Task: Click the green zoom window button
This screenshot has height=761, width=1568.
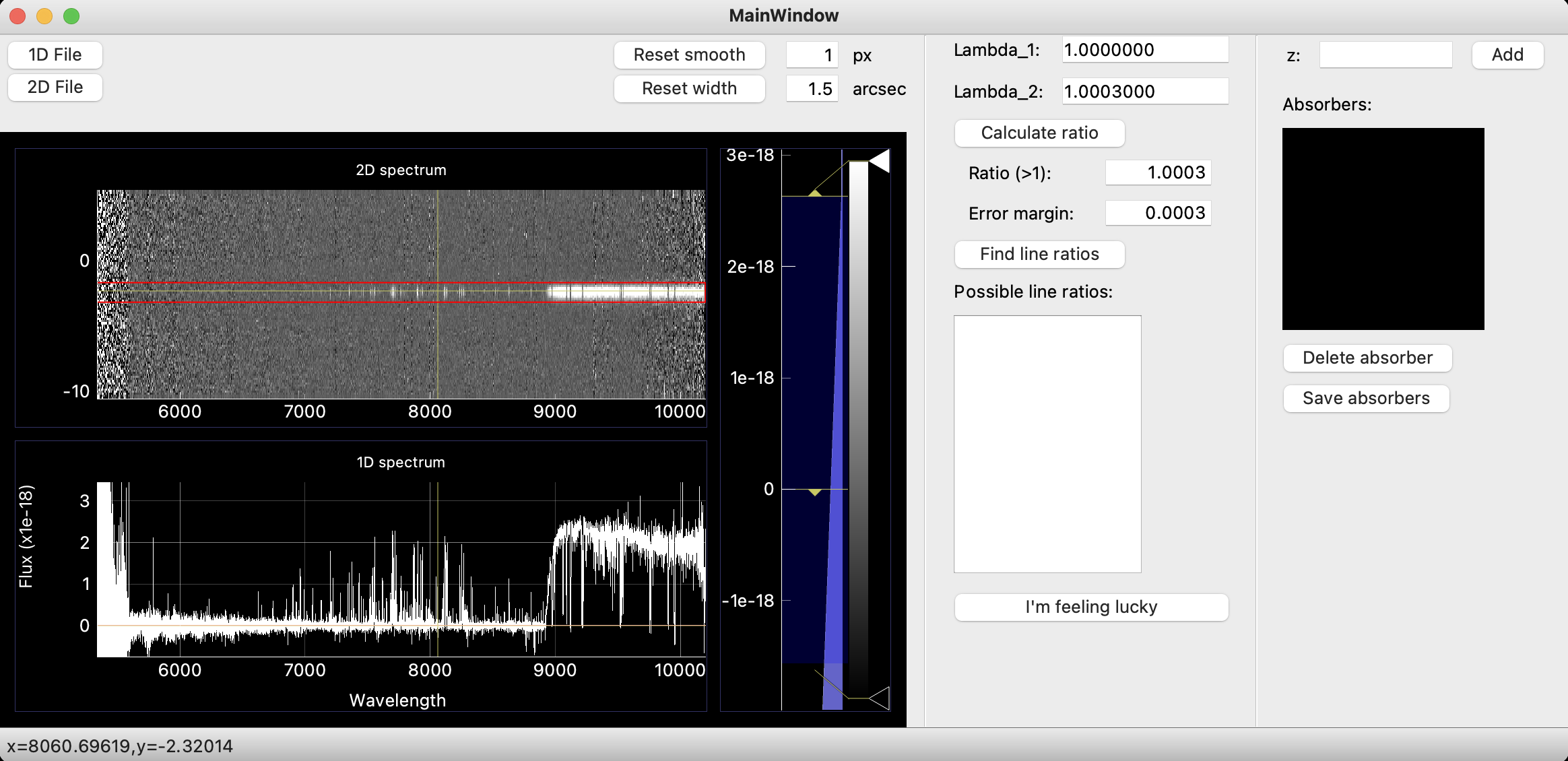Action: coord(71,15)
